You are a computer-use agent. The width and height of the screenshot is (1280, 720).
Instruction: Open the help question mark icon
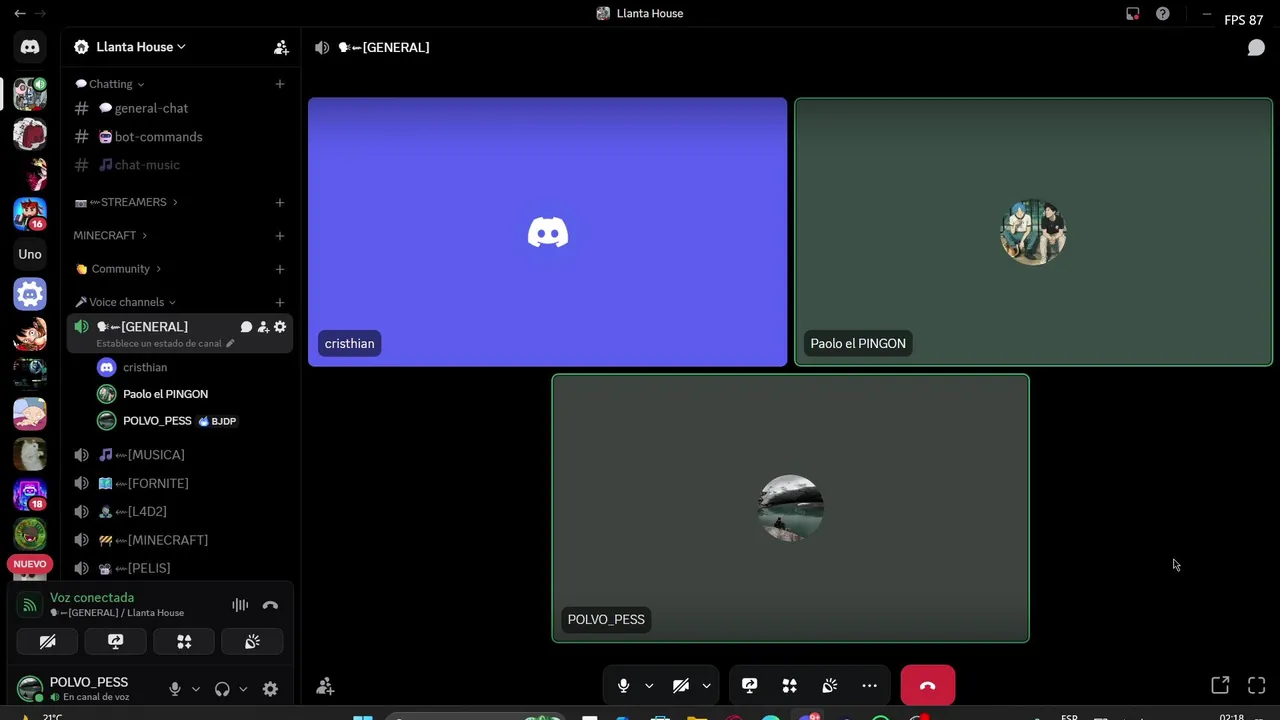1162,13
